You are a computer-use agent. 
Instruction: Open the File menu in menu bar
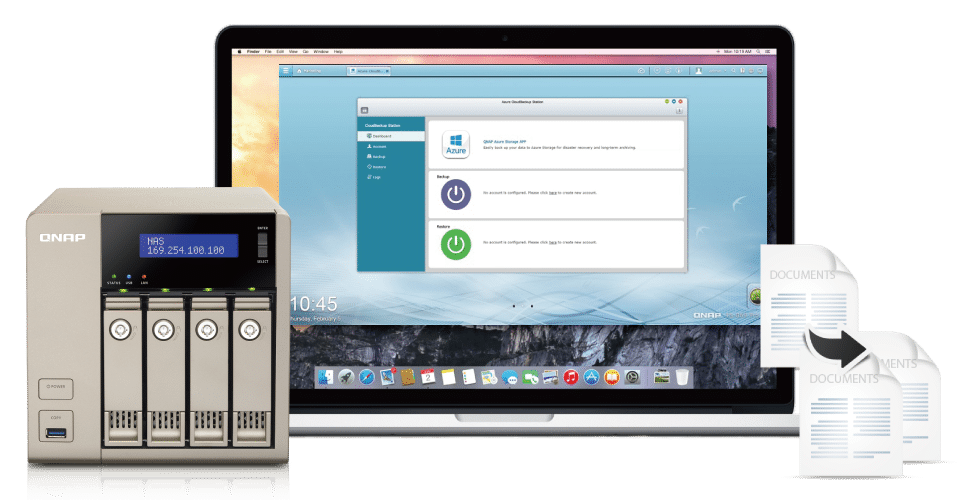268,52
